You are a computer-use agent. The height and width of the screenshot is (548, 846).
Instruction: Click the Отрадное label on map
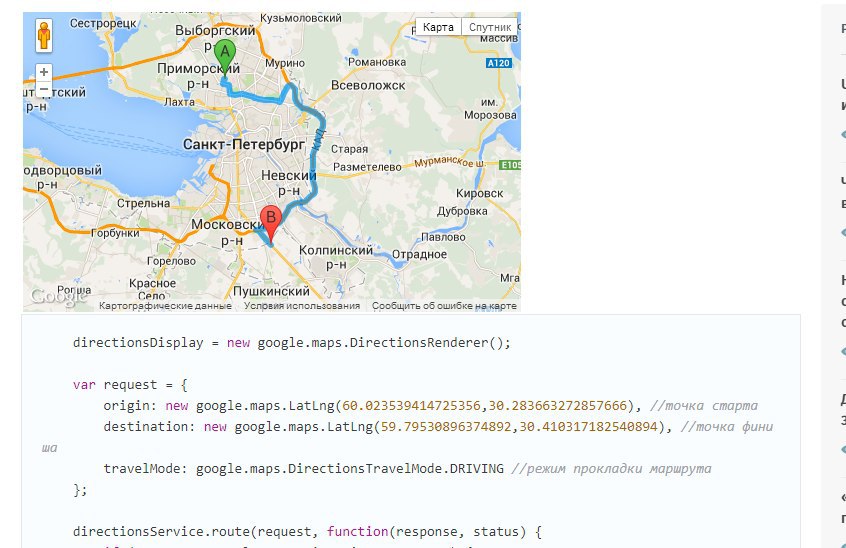click(419, 255)
